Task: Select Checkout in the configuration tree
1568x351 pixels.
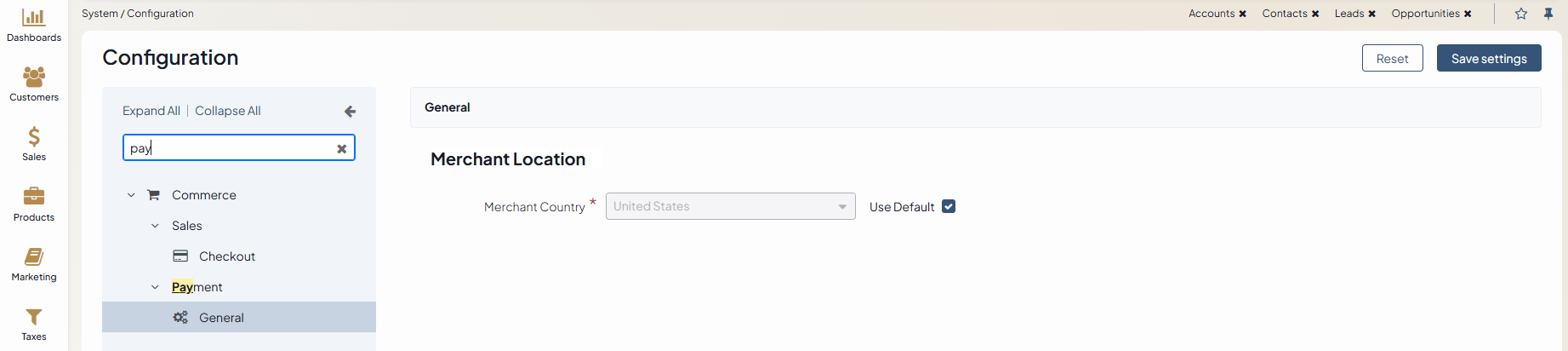Action: pos(226,256)
